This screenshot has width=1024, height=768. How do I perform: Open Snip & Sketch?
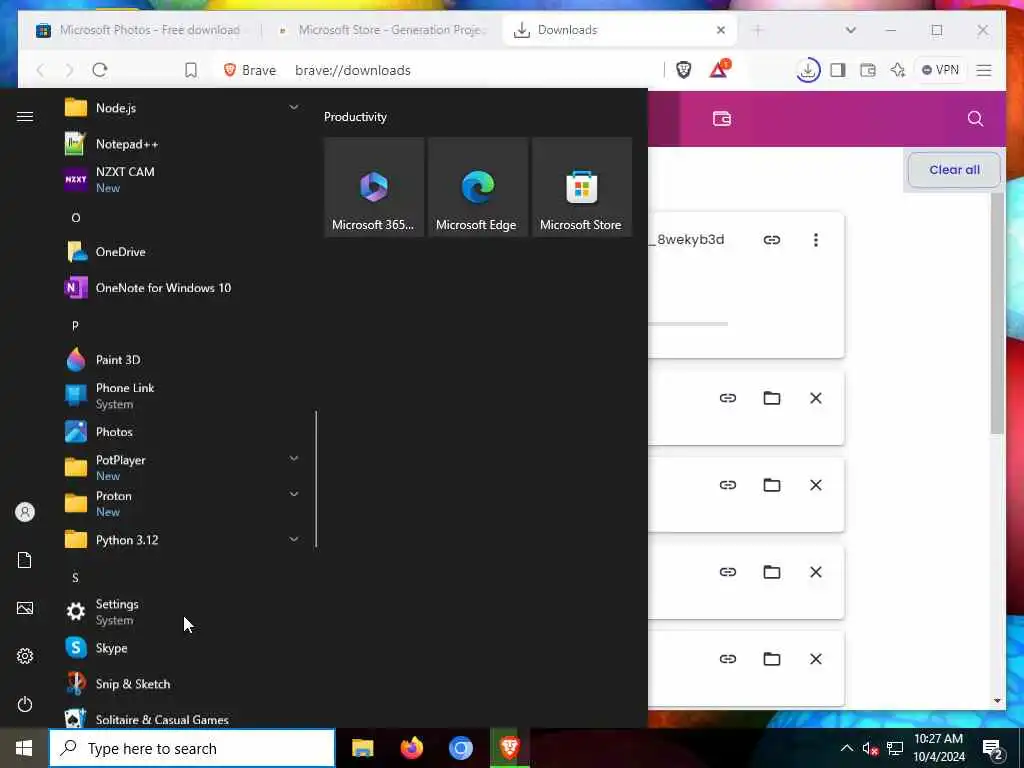(x=183, y=684)
